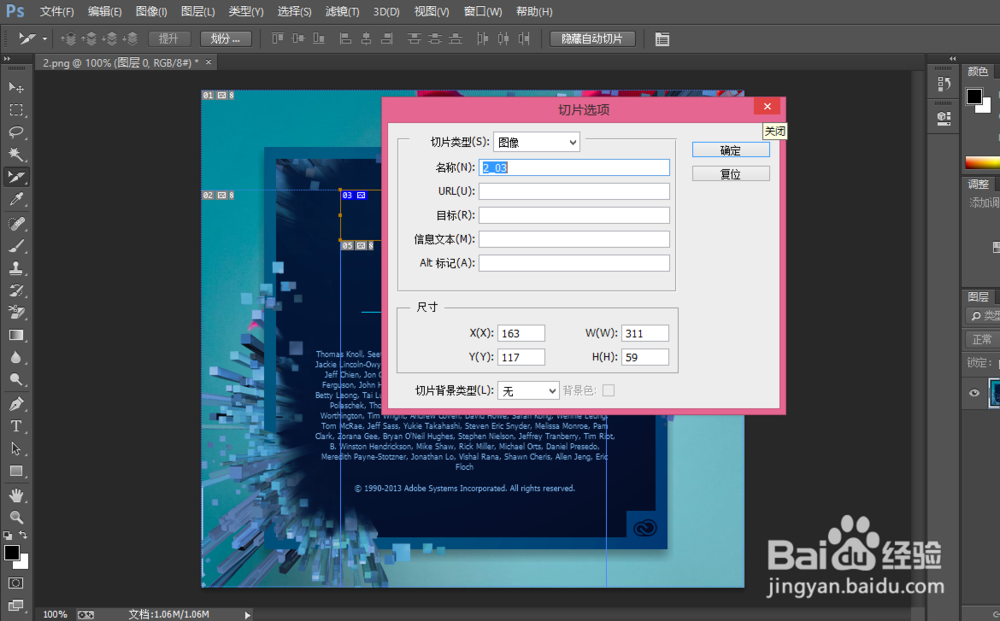
Task: Select the Move tool
Action: click(16, 87)
